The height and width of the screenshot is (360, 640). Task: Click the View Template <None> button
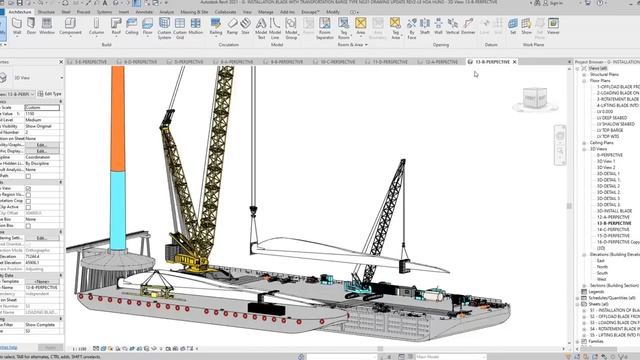pos(42,281)
